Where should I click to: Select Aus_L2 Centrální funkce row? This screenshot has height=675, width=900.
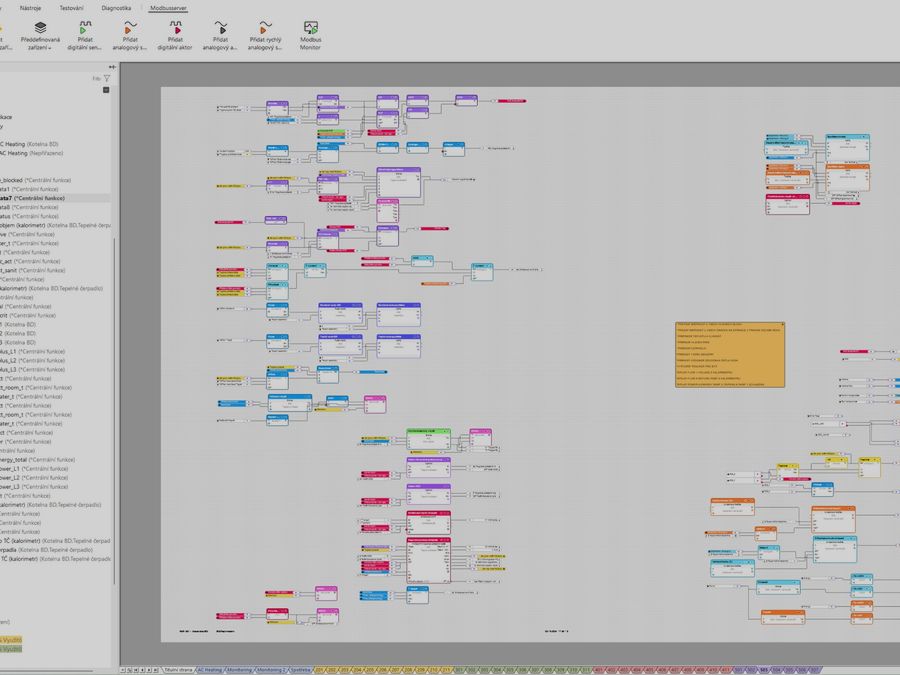coord(55,360)
